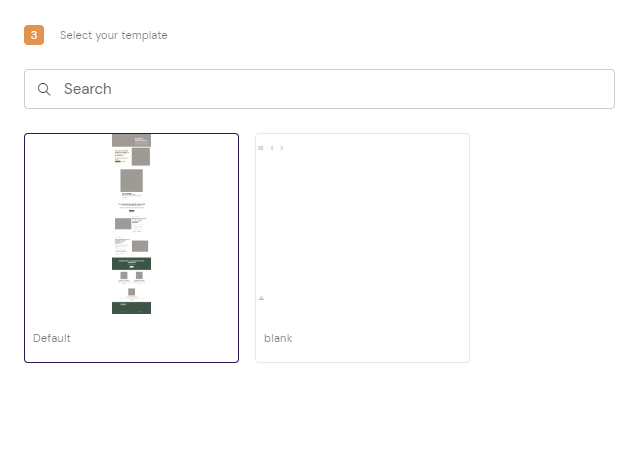This screenshot has height=462, width=631.
Task: Focus the template Search input field
Action: (330, 89)
